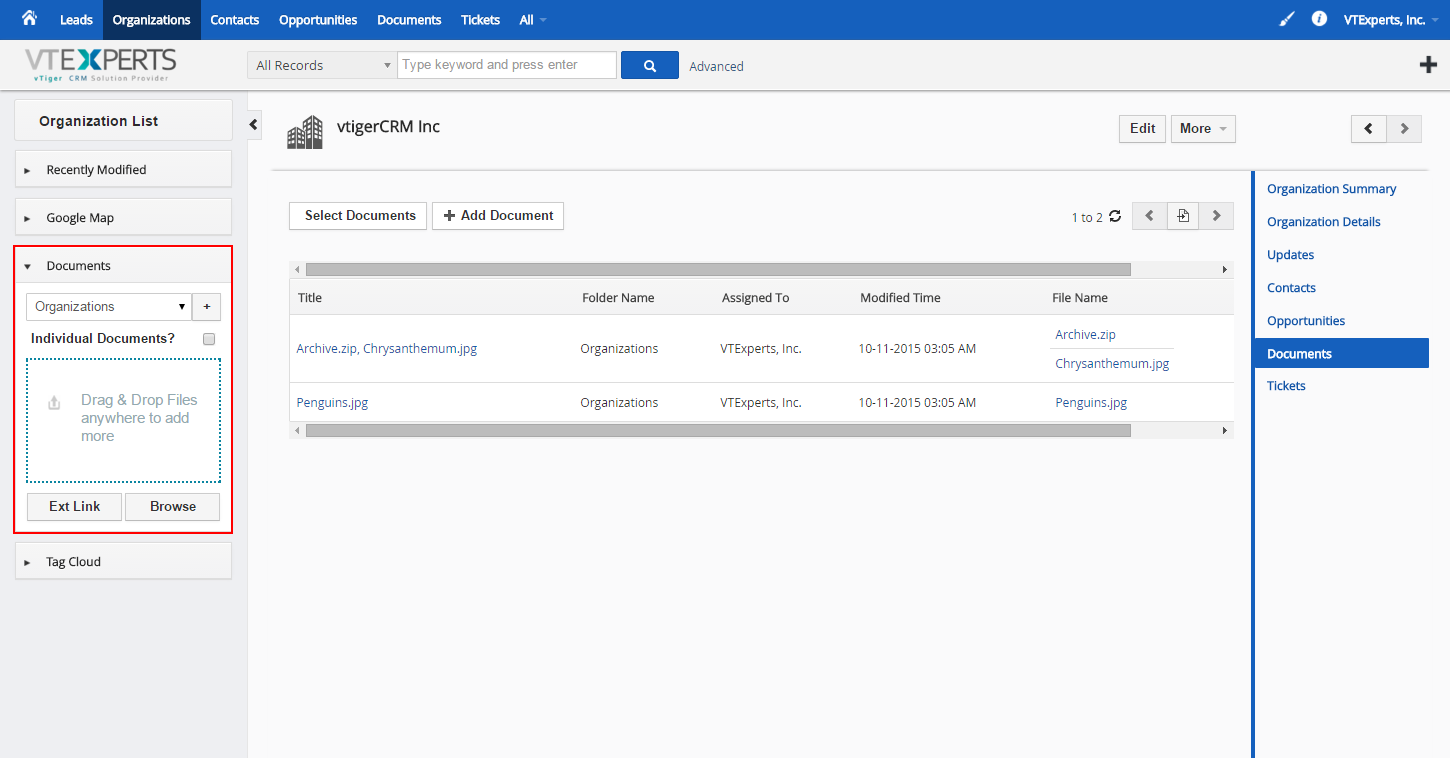Image resolution: width=1450 pixels, height=758 pixels.
Task: Go to previous organization record arrow
Action: coord(1368,128)
